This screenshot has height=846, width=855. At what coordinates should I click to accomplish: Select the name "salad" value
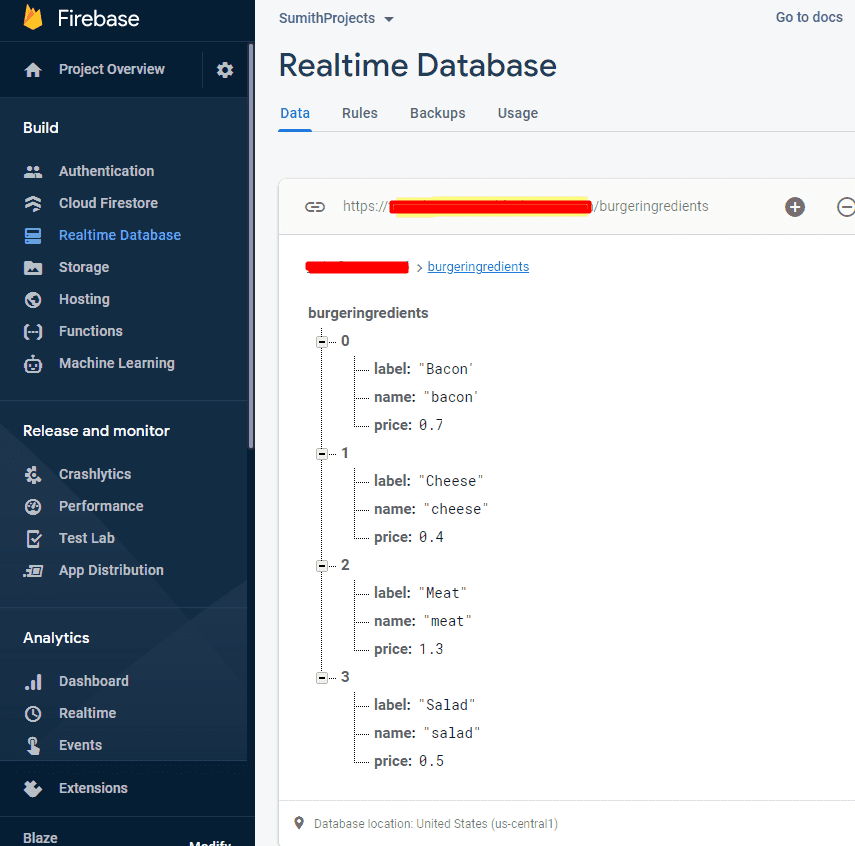(x=451, y=734)
